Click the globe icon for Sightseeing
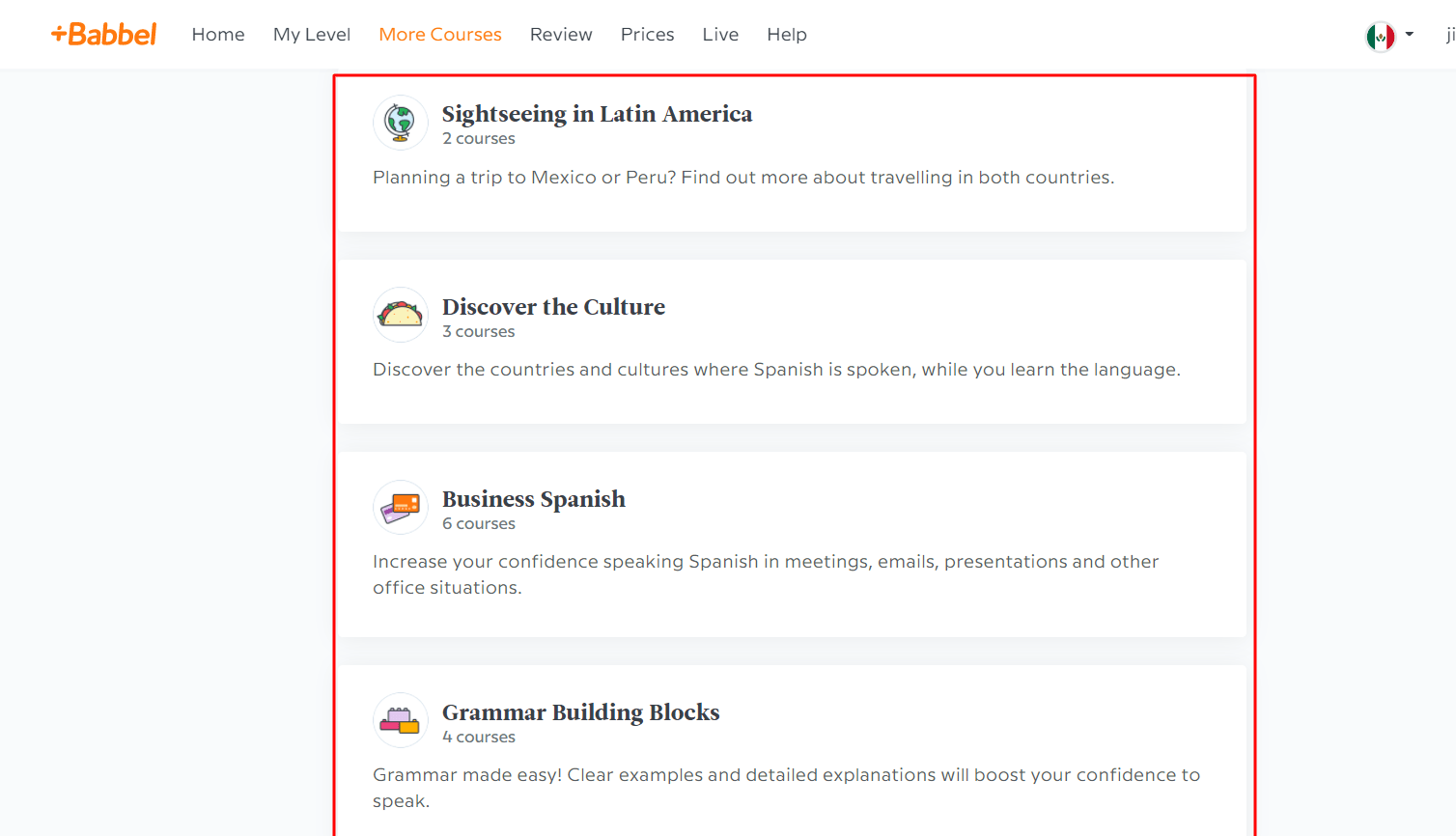This screenshot has width=1456, height=836. pos(400,123)
